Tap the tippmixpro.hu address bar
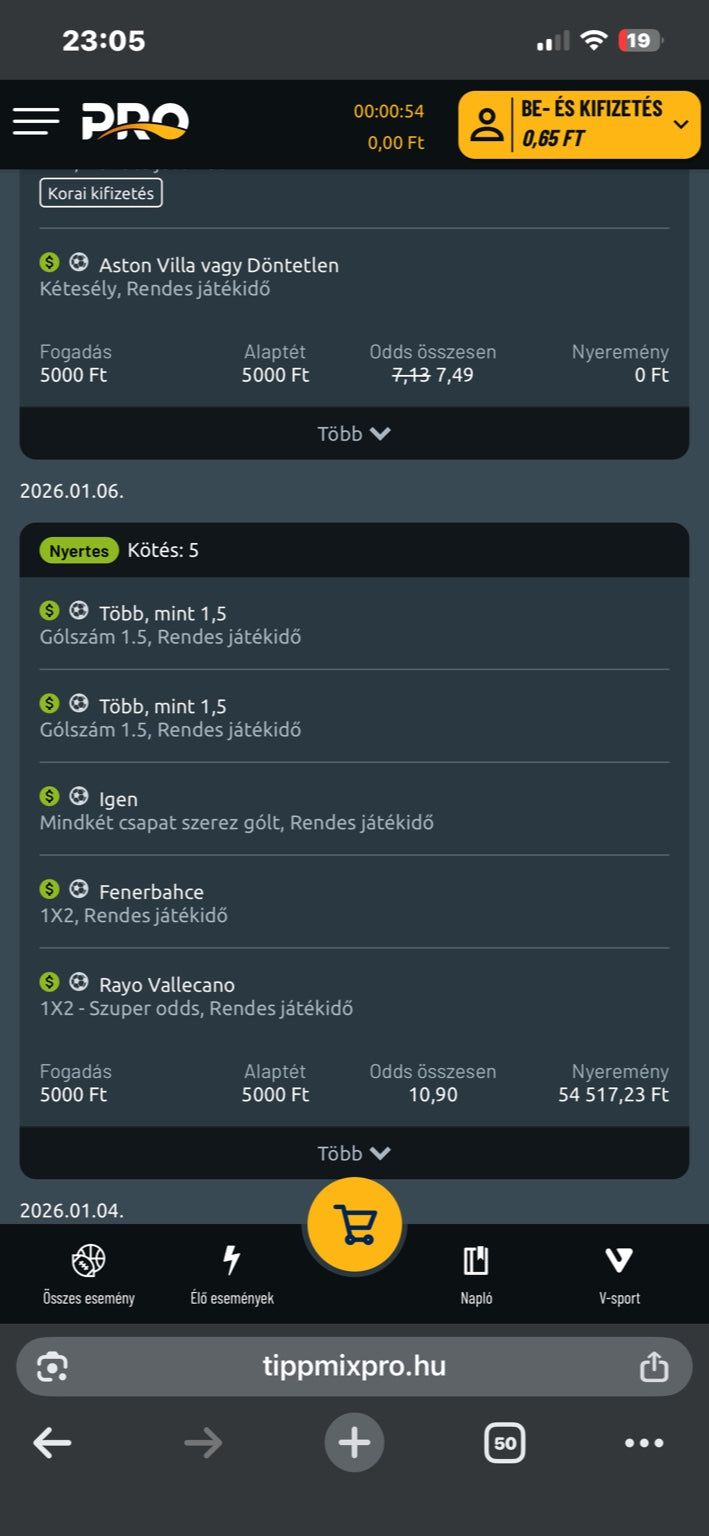The image size is (709, 1536). (x=354, y=1366)
